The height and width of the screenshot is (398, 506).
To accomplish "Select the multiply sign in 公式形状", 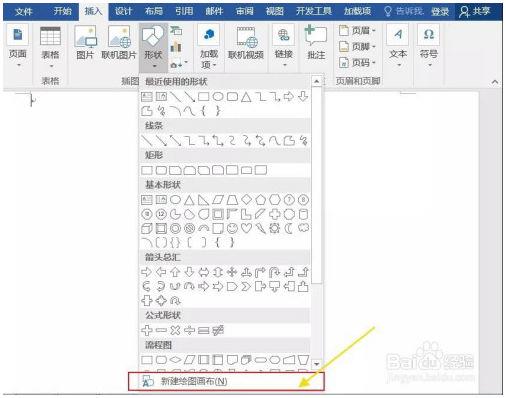I will click(x=175, y=330).
